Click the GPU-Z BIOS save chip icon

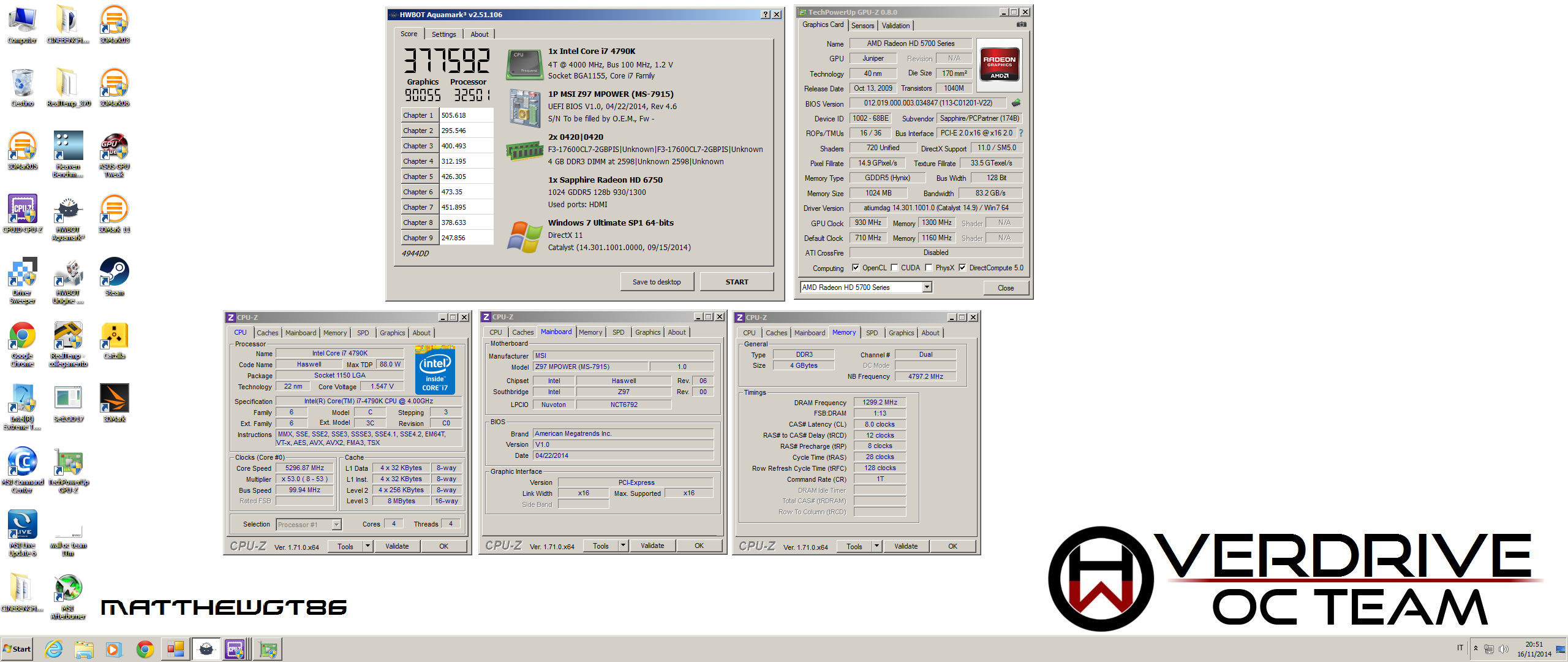tap(1016, 103)
